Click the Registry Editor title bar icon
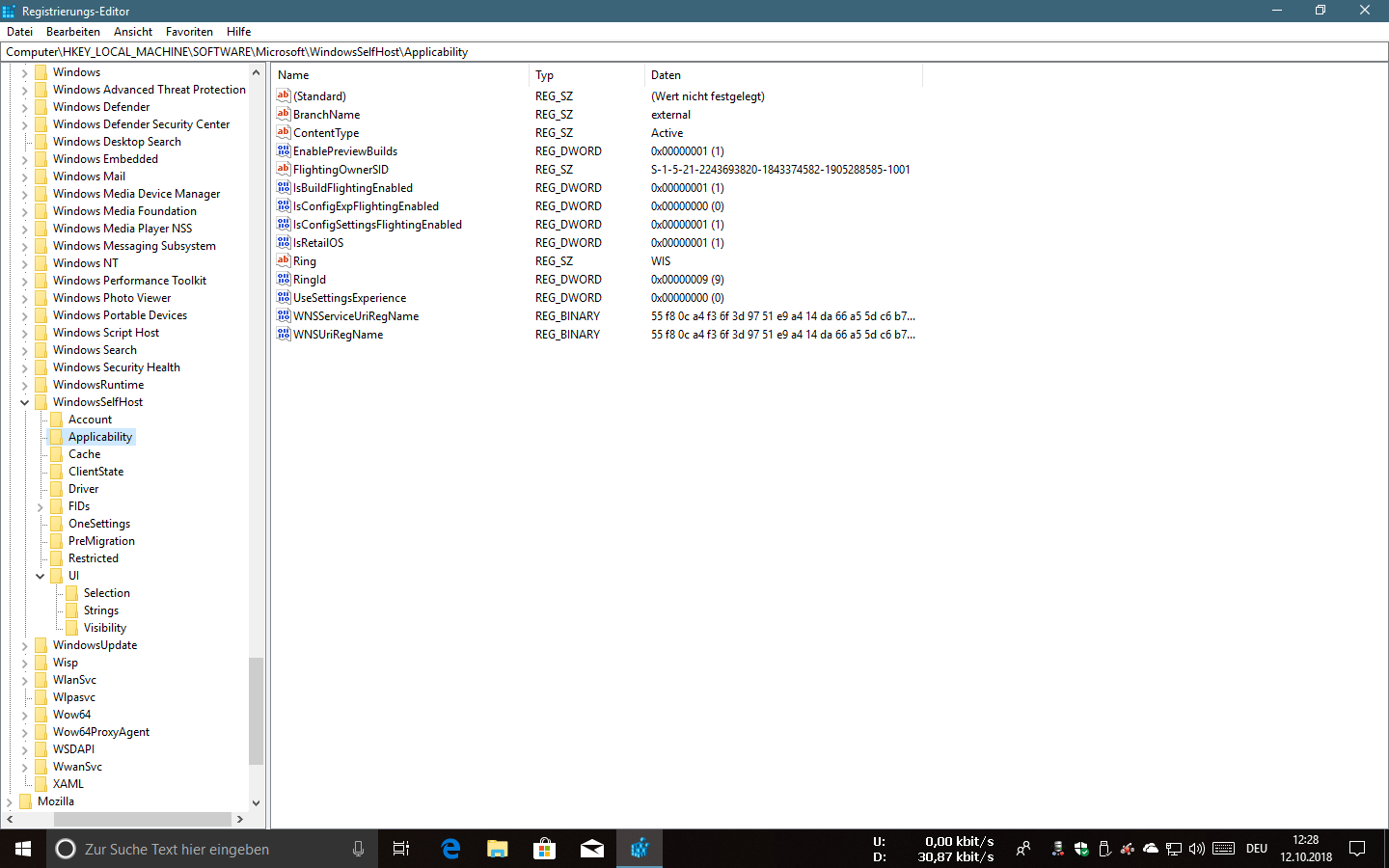Image resolution: width=1389 pixels, height=868 pixels. tap(9, 11)
